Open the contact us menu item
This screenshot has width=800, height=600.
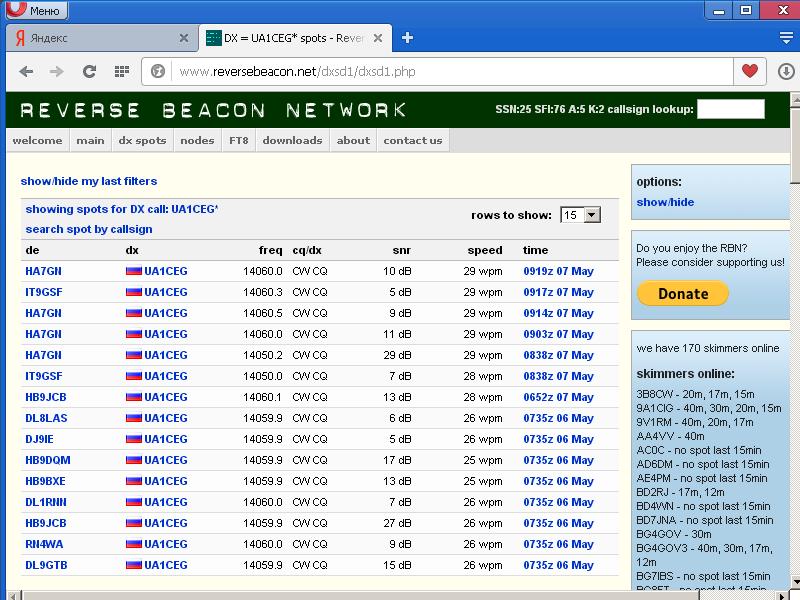413,140
